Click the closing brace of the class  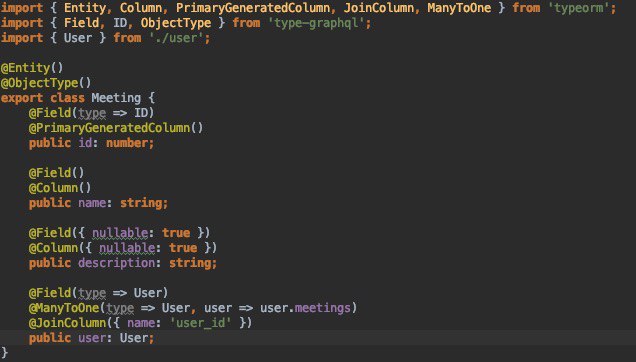point(4,352)
